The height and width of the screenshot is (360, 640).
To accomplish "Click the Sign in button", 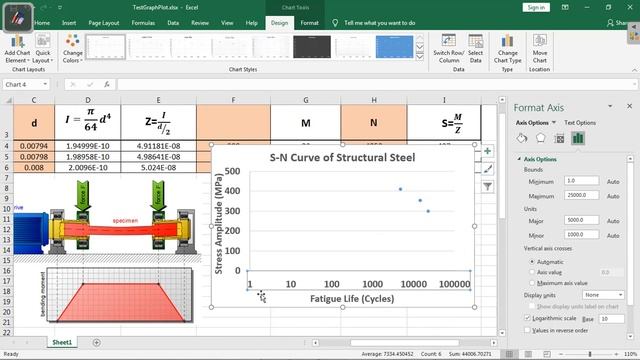I will click(x=536, y=7).
